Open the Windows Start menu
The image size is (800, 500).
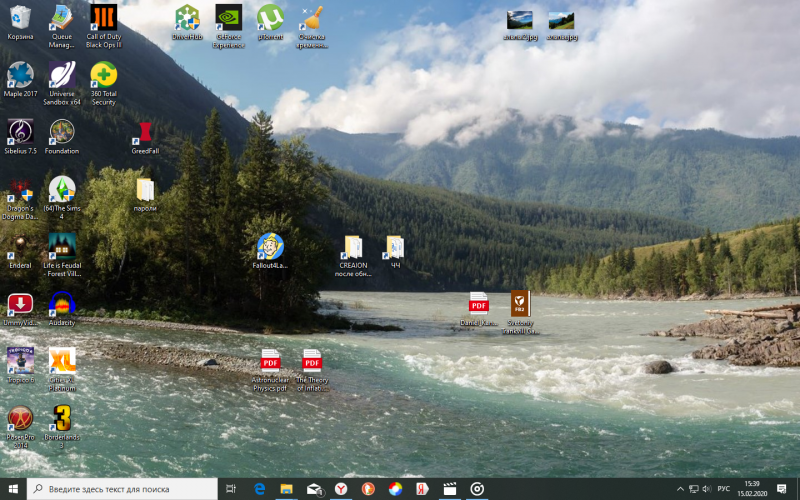coord(13,489)
